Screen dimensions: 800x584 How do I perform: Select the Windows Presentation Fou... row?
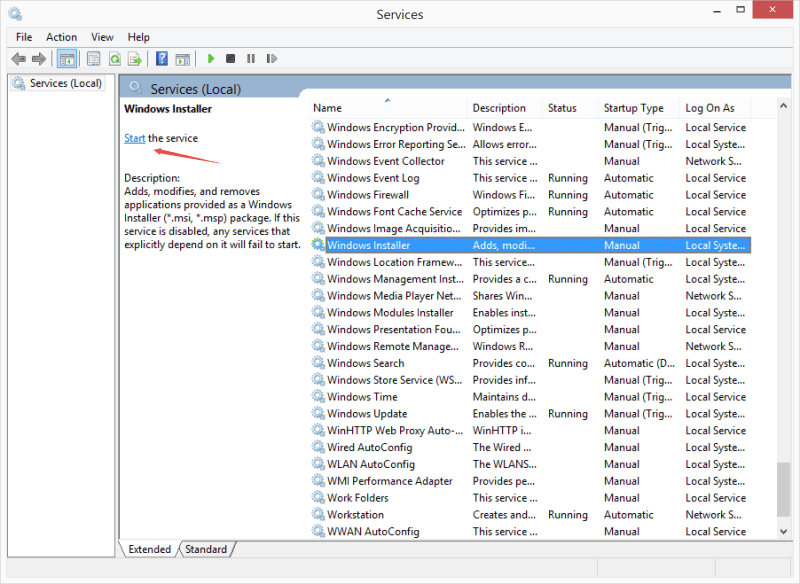[x=530, y=329]
